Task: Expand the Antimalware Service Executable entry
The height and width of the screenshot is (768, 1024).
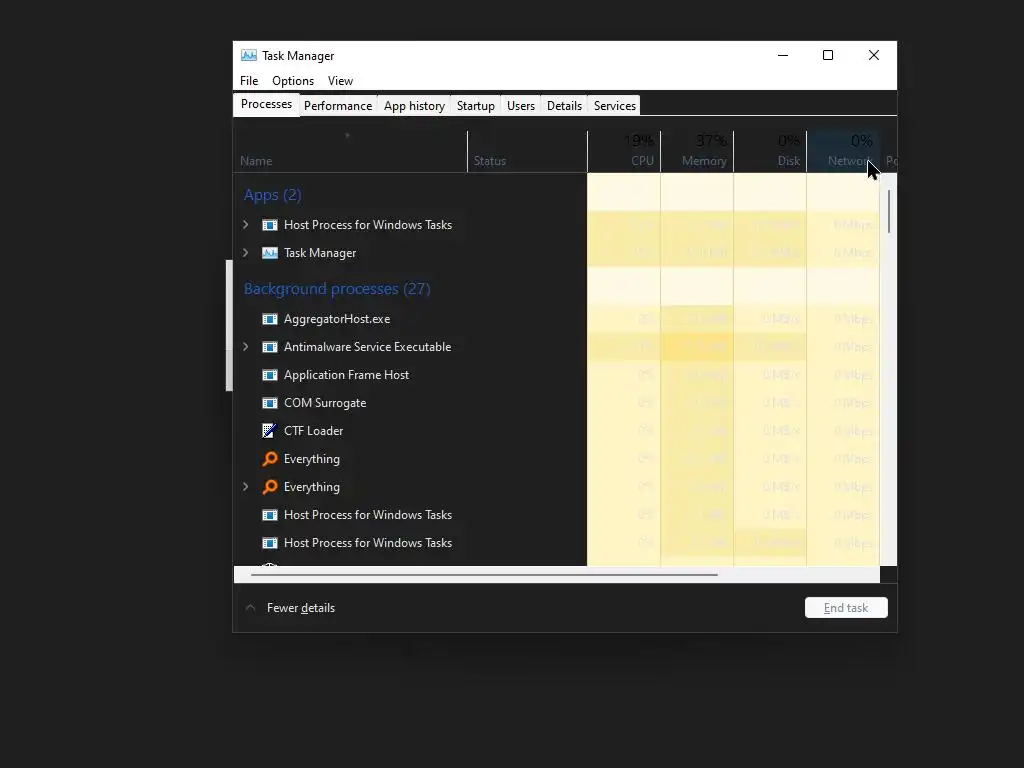Action: tap(246, 347)
